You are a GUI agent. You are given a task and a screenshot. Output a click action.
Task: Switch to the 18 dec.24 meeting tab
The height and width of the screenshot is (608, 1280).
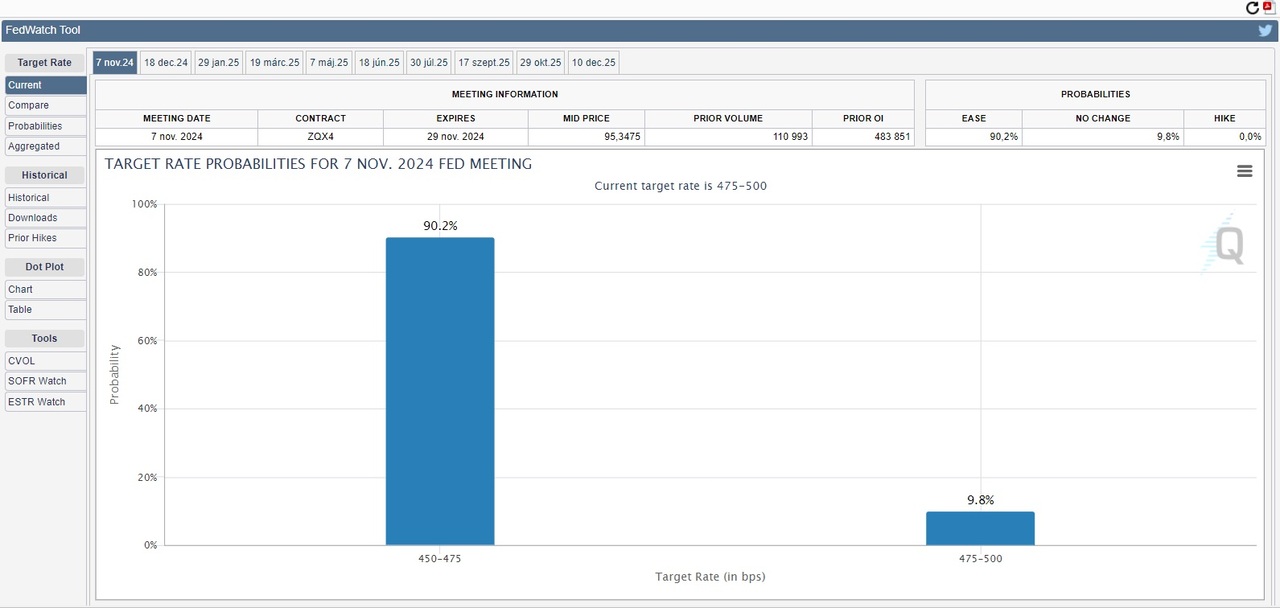coord(166,62)
